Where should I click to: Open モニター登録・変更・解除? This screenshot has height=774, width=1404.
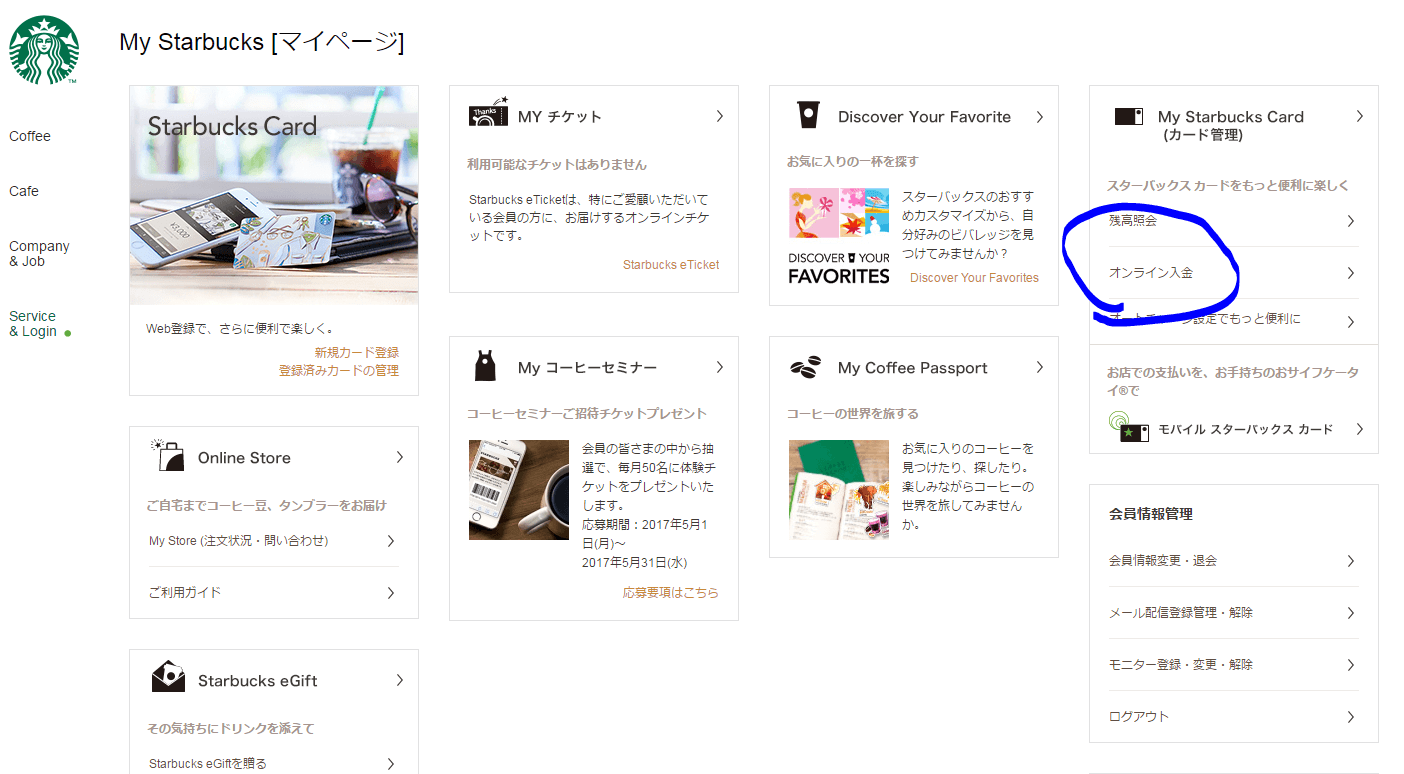click(1234, 665)
